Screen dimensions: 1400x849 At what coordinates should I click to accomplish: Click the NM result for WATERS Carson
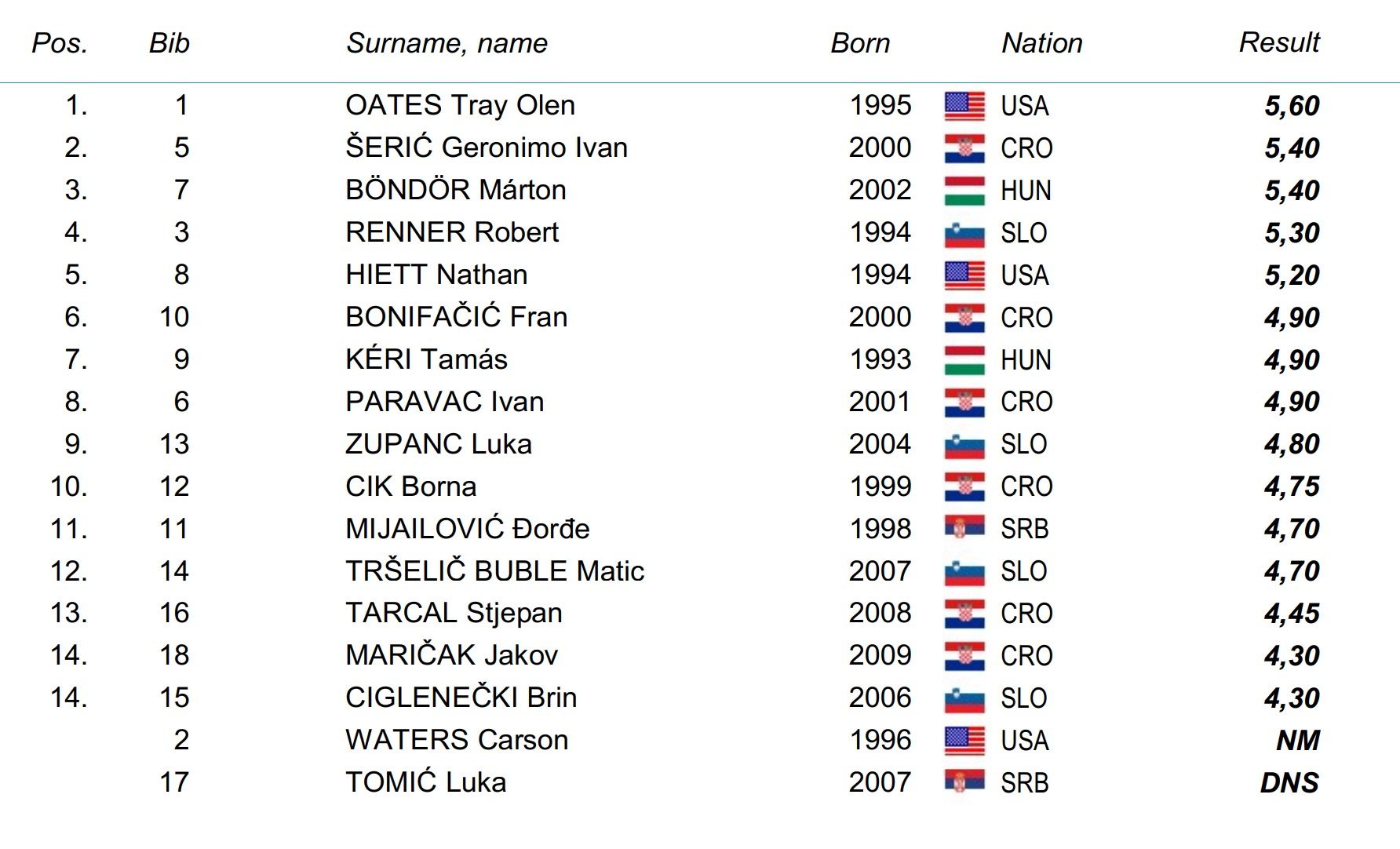(x=1297, y=741)
